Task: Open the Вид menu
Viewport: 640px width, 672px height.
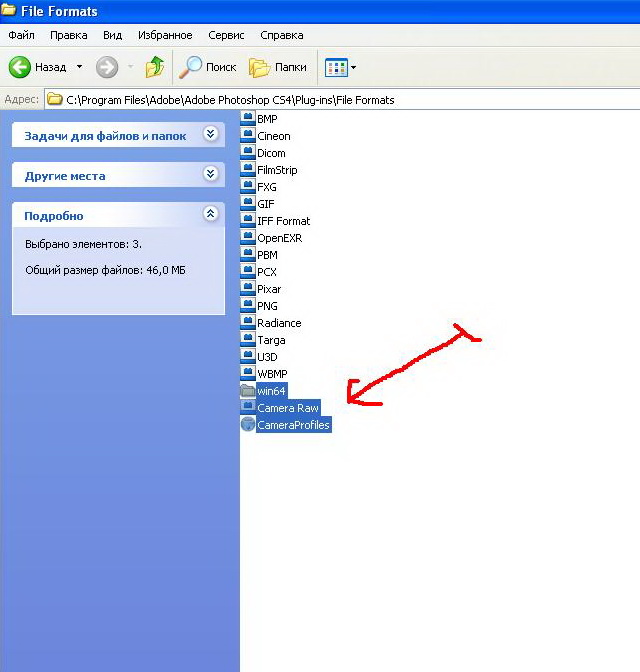Action: click(x=112, y=35)
